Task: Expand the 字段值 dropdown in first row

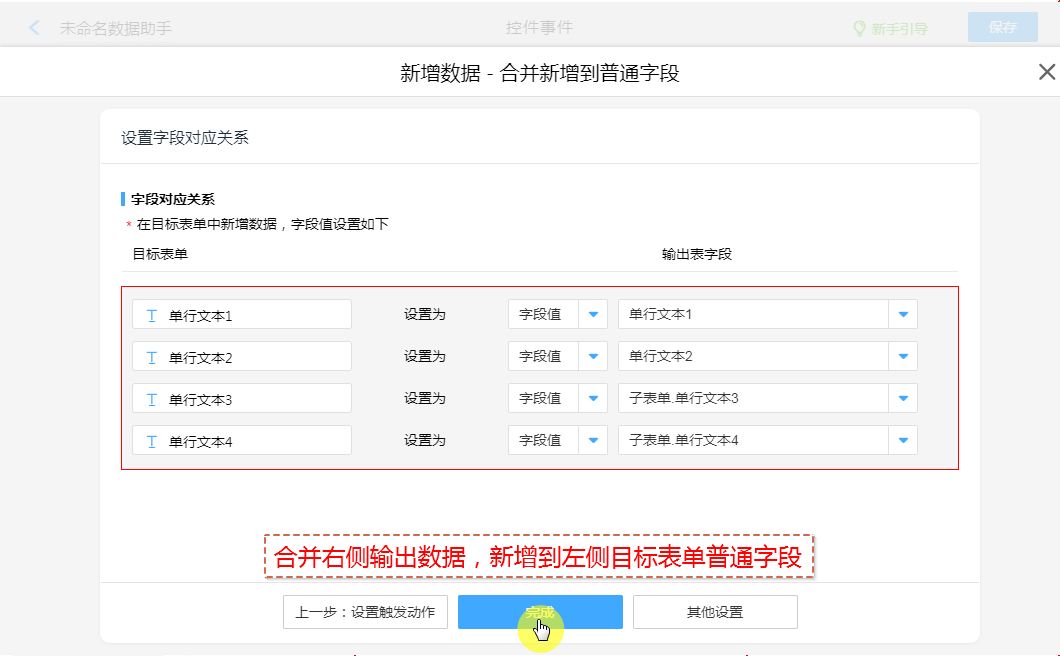Action: click(x=593, y=314)
